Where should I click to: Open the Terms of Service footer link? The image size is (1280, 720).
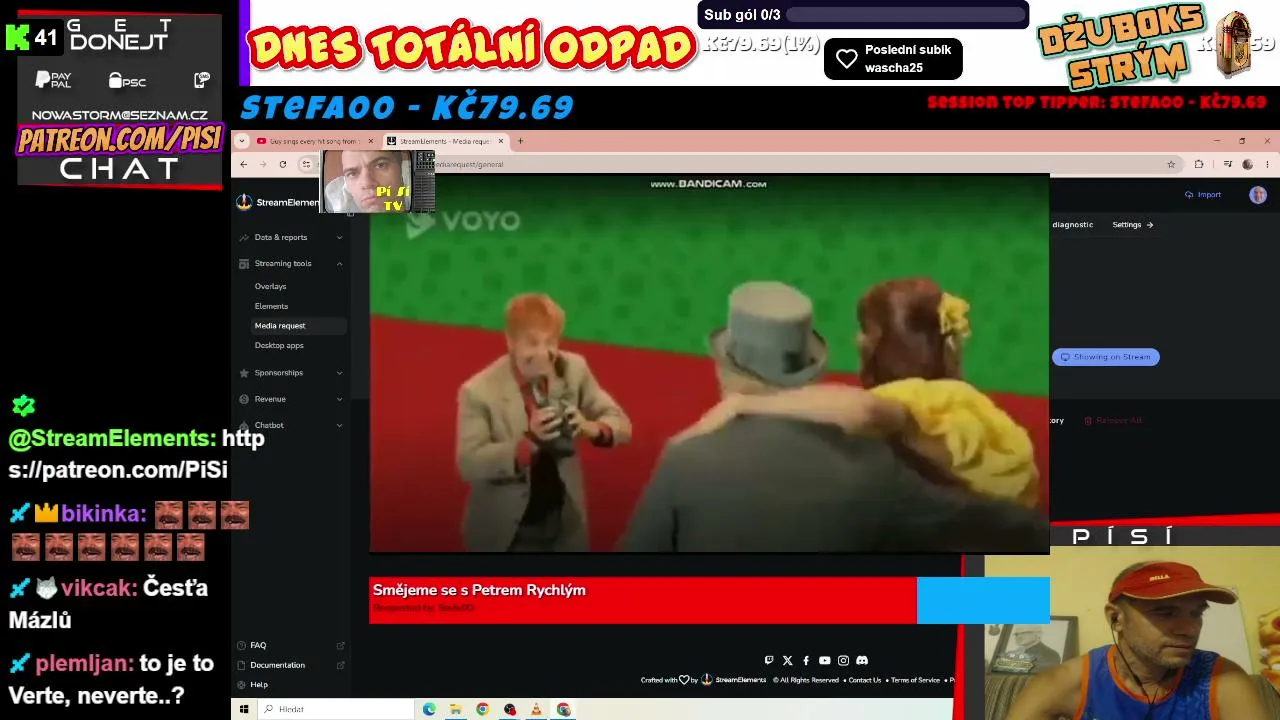coord(915,680)
